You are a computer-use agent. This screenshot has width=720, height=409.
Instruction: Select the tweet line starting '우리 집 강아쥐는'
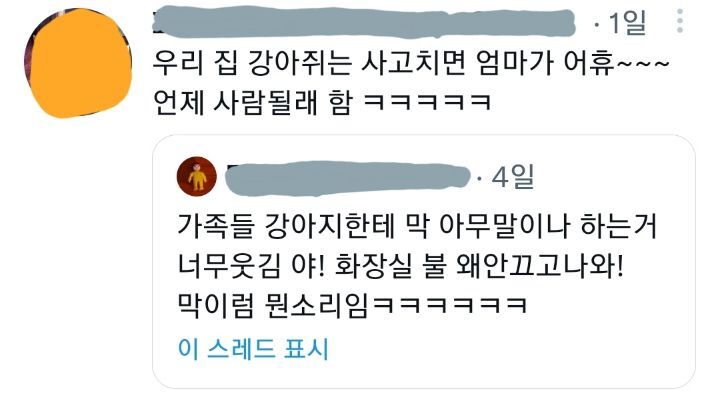(411, 62)
